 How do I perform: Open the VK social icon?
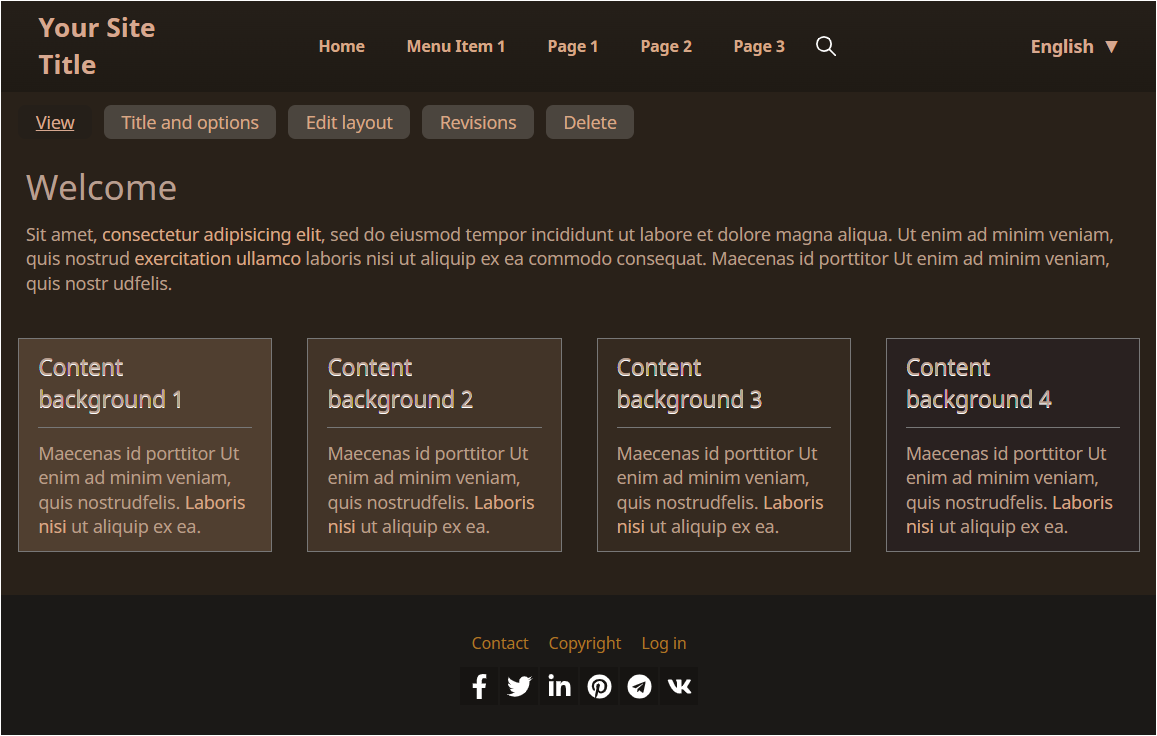(679, 686)
